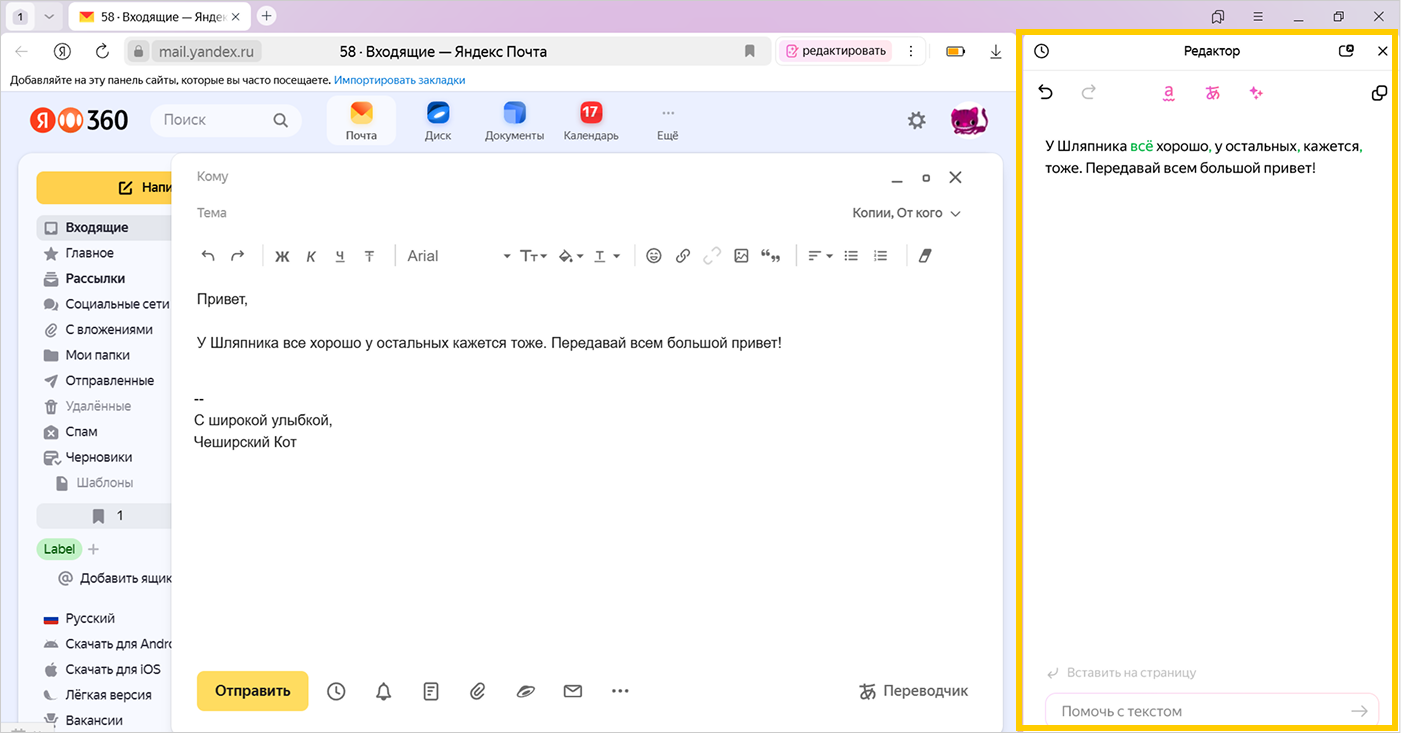Image resolution: width=1401 pixels, height=733 pixels.
Task: Click the Импортировать закладки link
Action: click(x=399, y=80)
